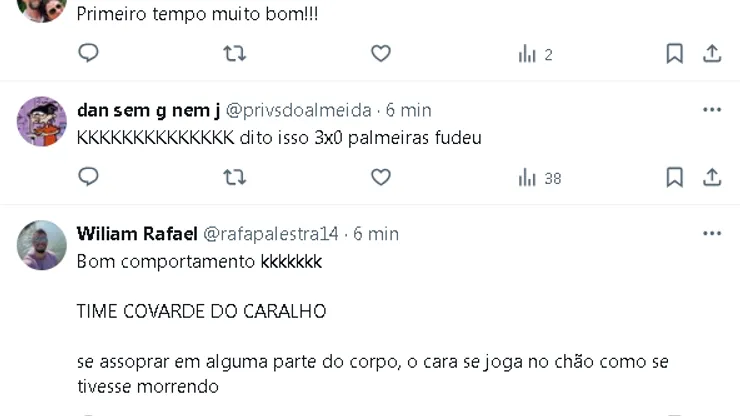This screenshot has width=740, height=416.
Task: Open the "3x0 palmeiras" tweet text
Action: pyautogui.click(x=279, y=138)
